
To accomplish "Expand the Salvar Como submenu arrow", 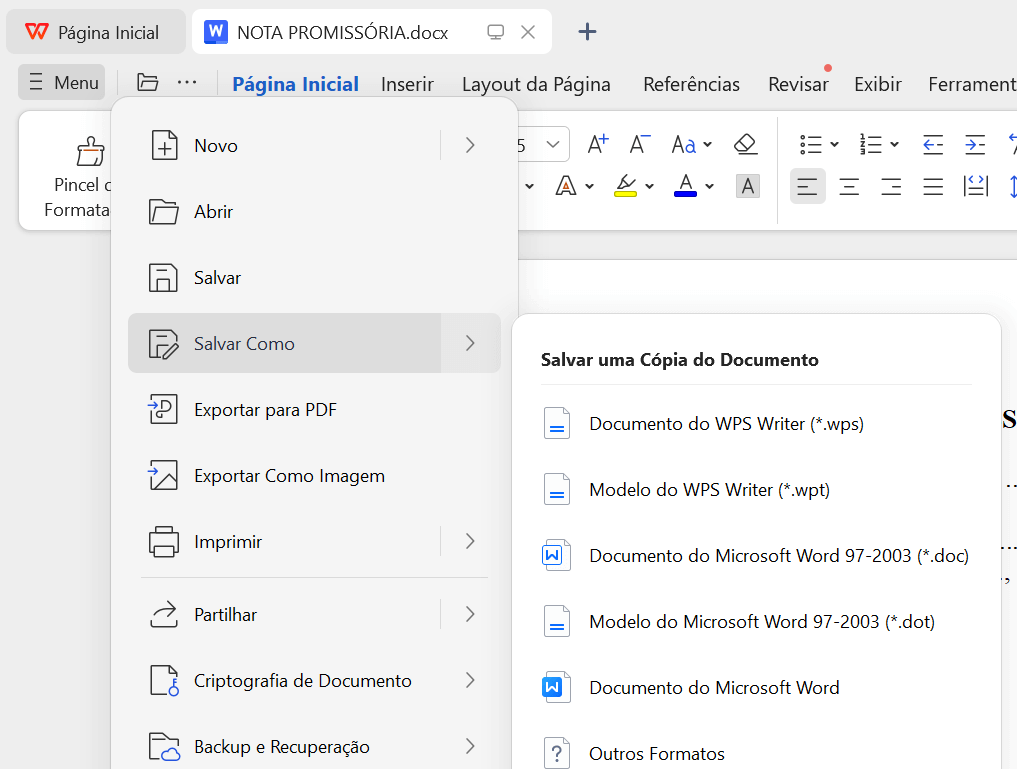I will click(x=471, y=343).
